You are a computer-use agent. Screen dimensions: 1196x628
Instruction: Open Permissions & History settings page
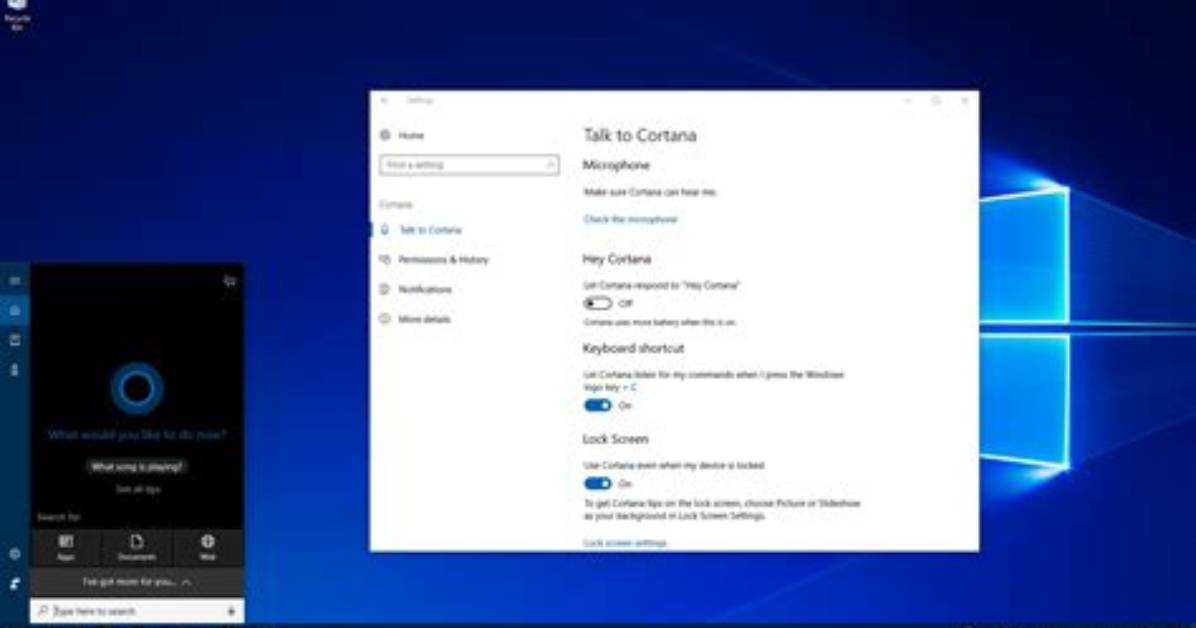point(434,259)
